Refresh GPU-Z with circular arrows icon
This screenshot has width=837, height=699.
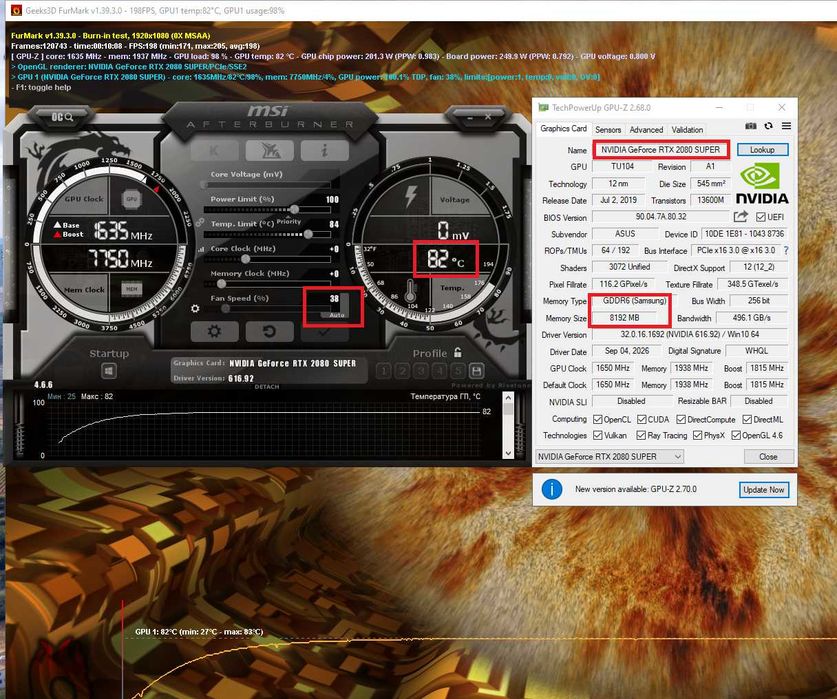(768, 126)
